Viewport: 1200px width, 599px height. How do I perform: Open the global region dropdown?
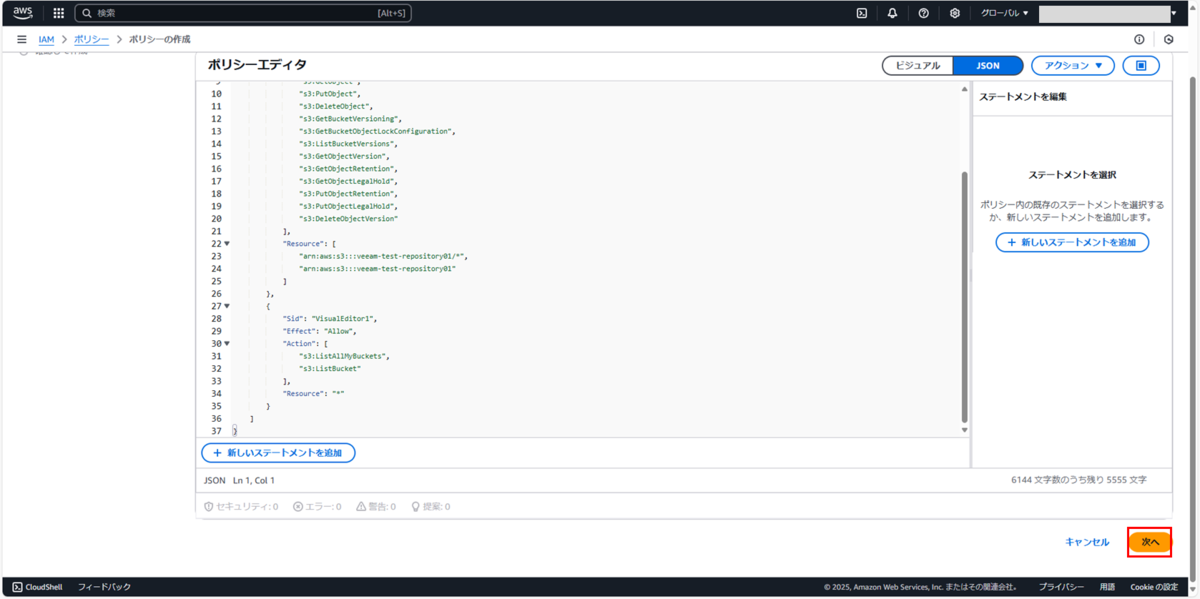pyautogui.click(x=1004, y=13)
